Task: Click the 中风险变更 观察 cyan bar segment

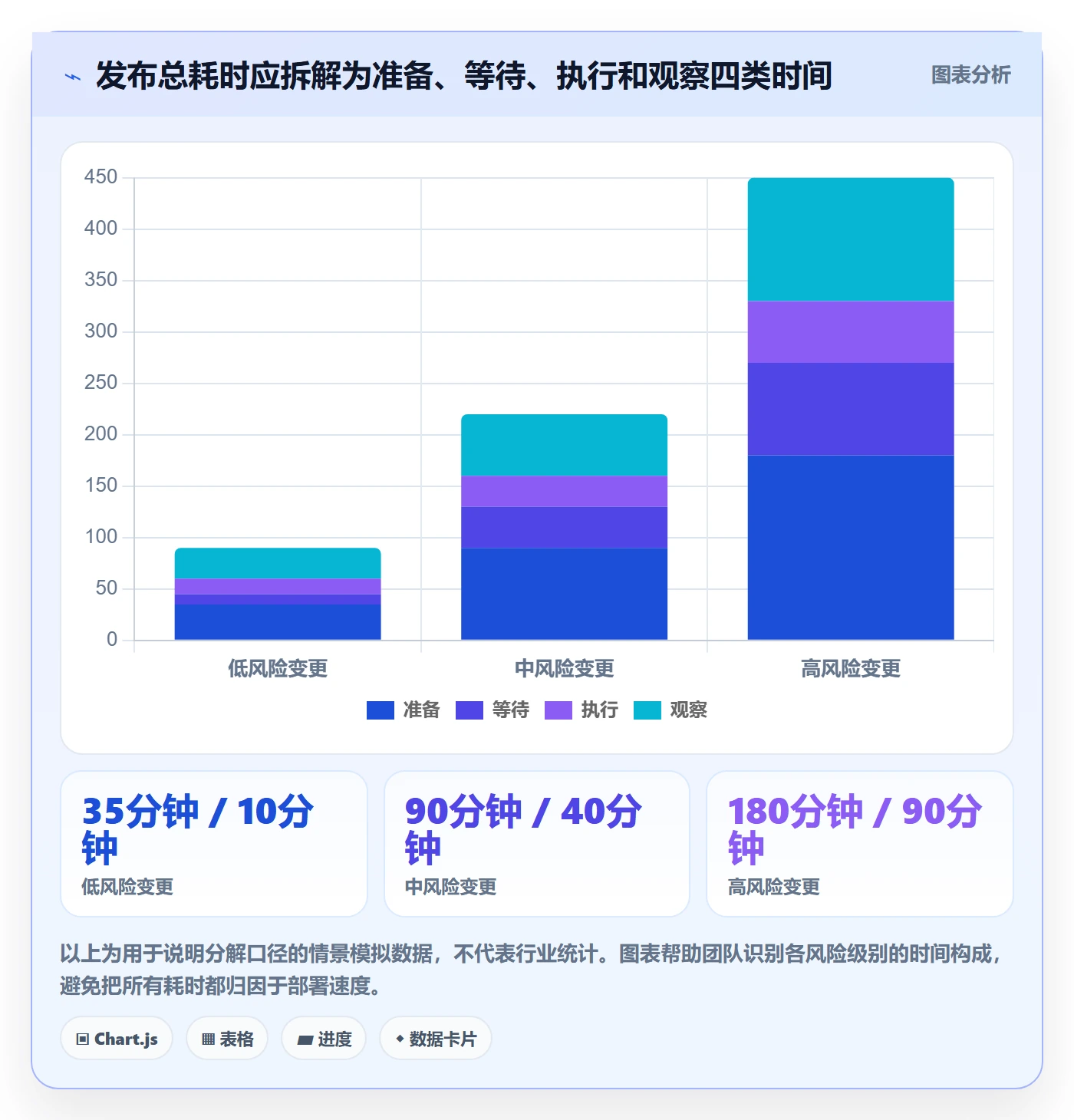Action: tap(564, 445)
